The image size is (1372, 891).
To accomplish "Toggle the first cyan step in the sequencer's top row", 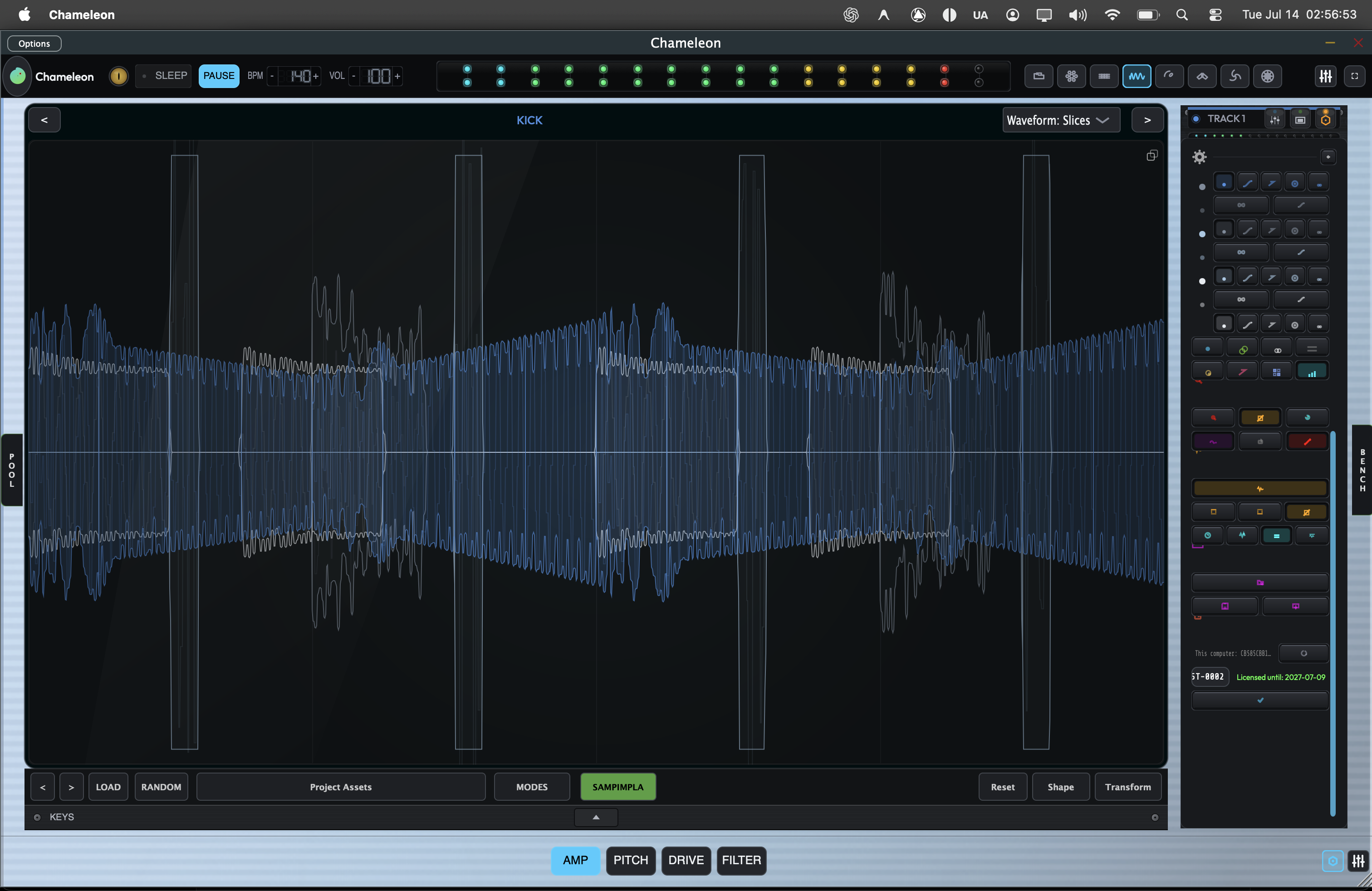I will 467,69.
